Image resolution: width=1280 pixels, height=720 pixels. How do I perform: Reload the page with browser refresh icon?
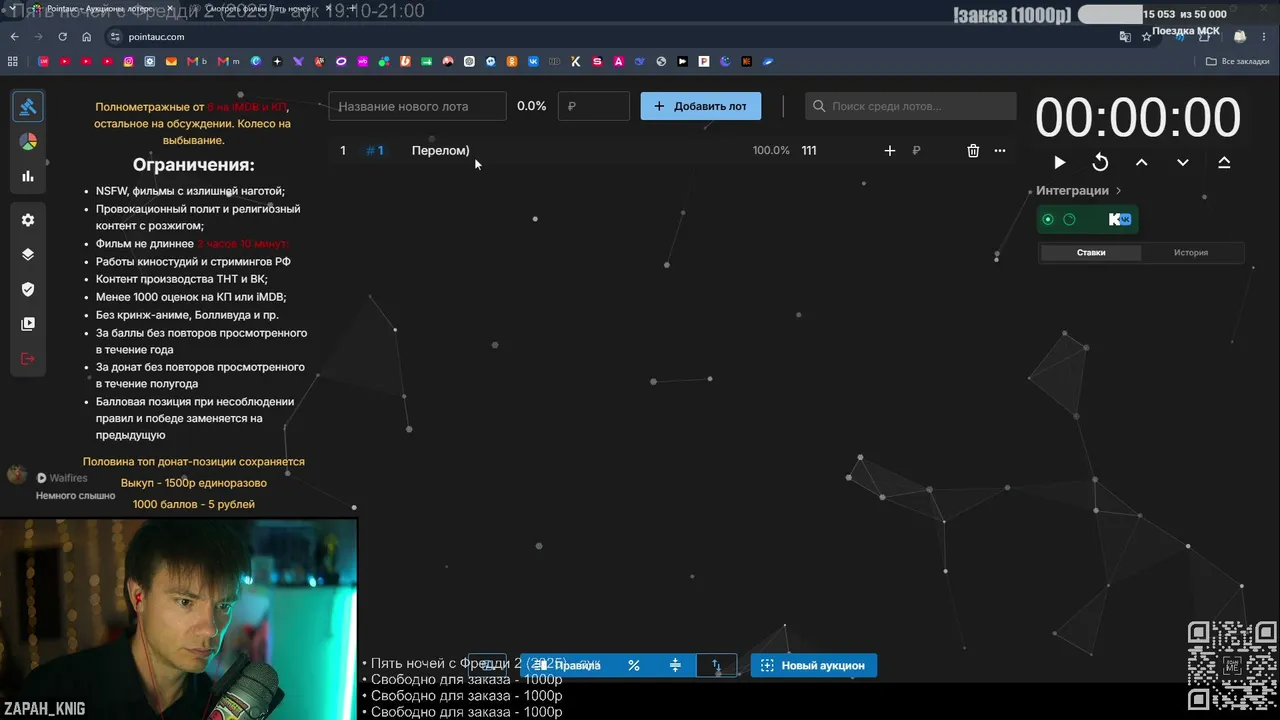[62, 37]
